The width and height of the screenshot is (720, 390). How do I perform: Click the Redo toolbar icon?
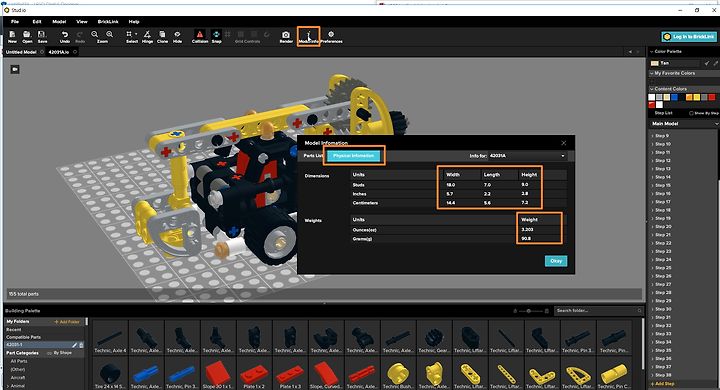tap(80, 37)
